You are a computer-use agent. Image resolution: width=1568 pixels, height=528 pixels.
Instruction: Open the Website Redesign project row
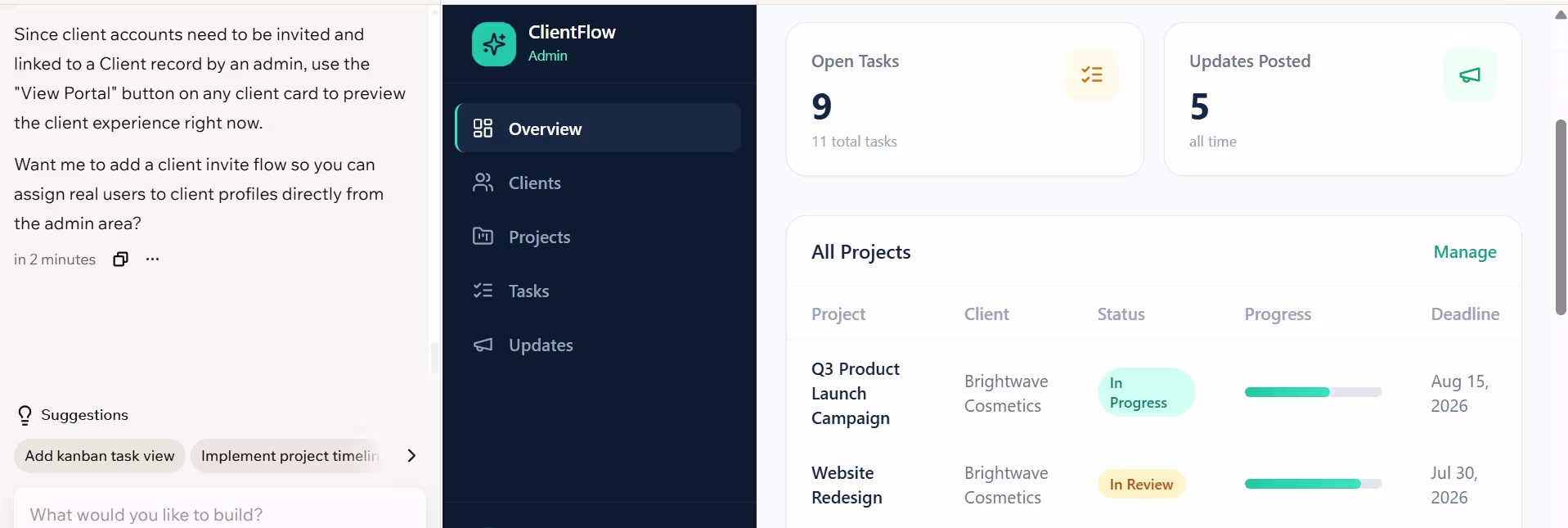point(1153,485)
